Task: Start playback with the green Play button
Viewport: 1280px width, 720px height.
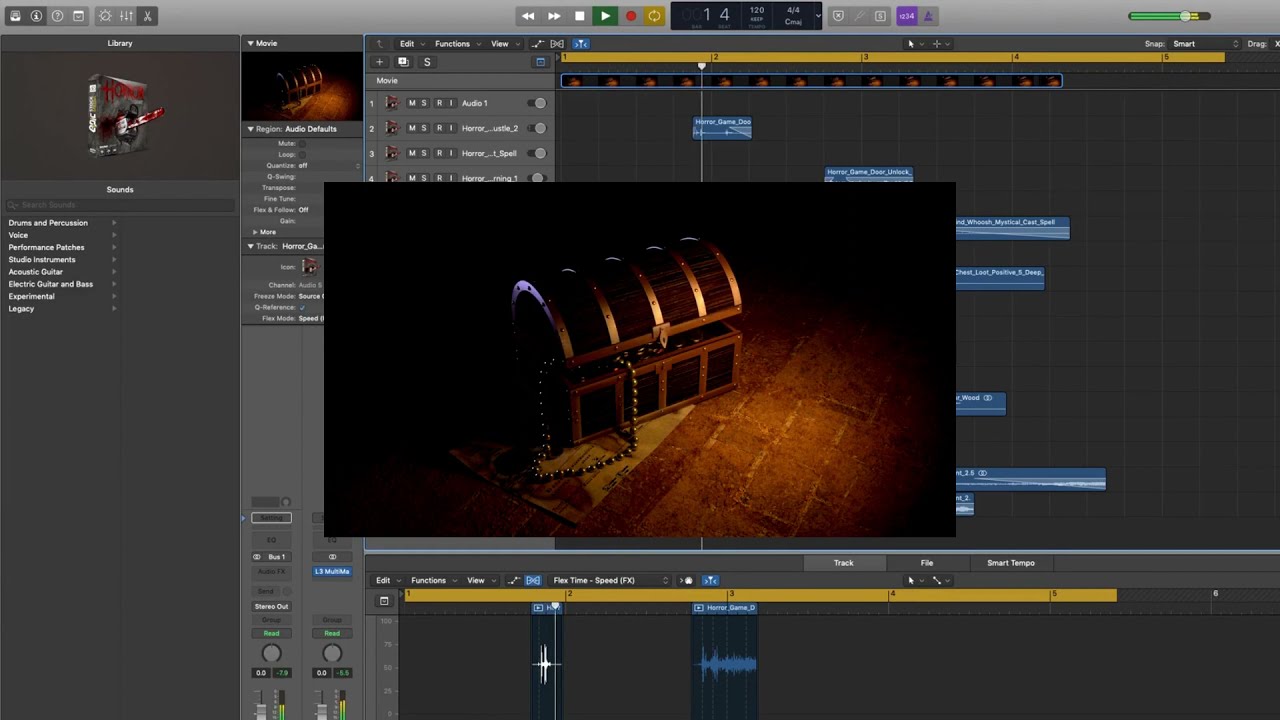Action: coord(605,16)
